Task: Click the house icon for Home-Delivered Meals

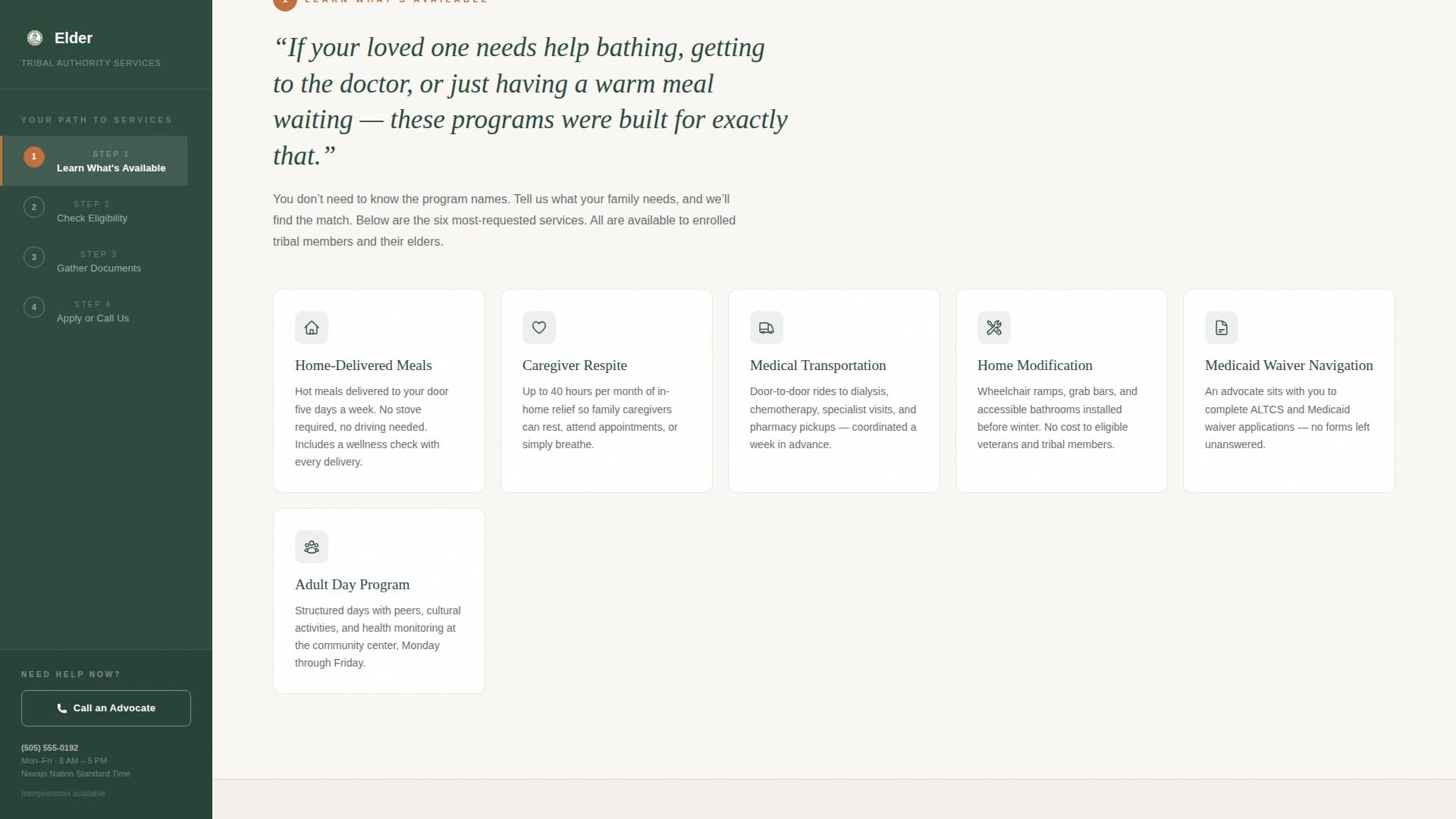Action: (312, 328)
